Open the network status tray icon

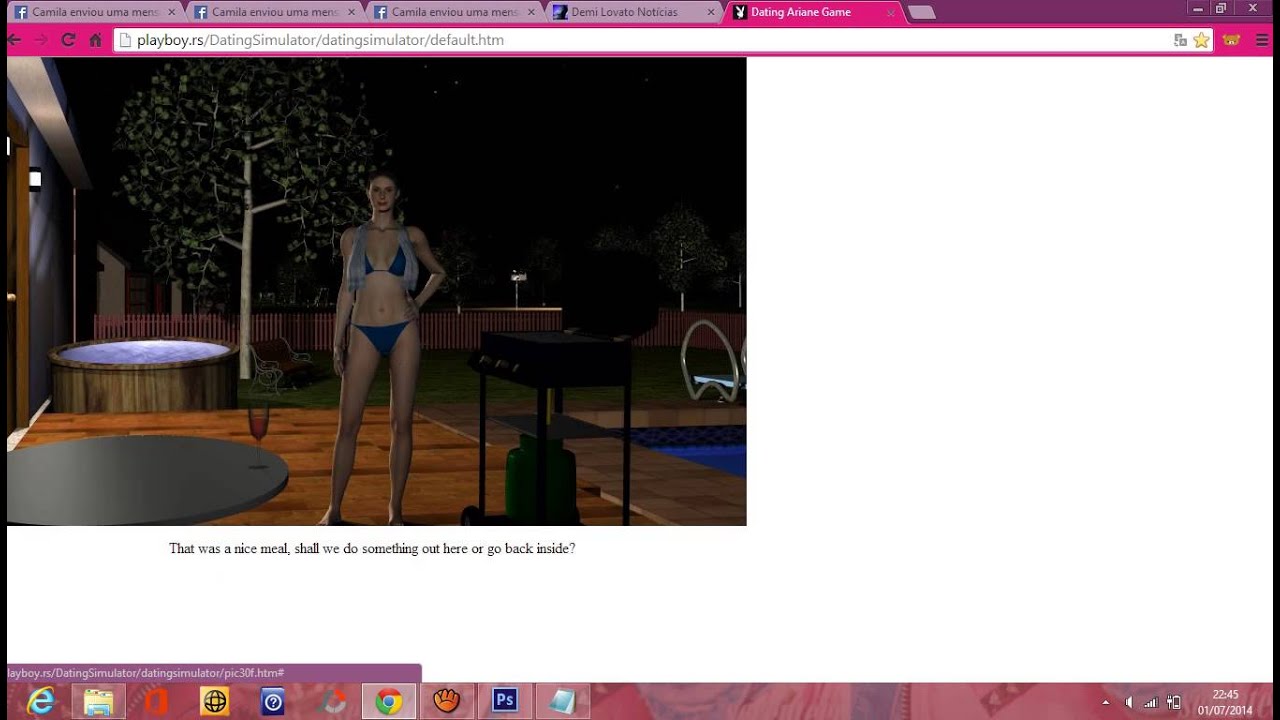coord(1151,703)
